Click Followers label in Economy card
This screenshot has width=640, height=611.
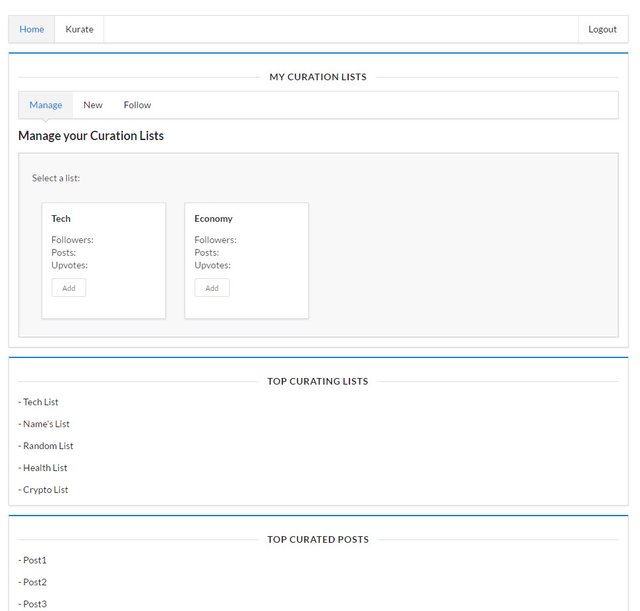tap(215, 240)
